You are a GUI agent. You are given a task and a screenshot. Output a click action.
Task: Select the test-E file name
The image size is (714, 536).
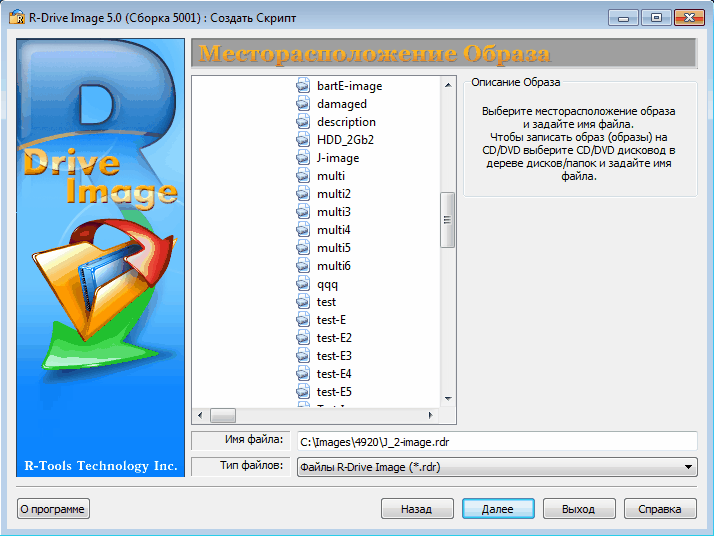(x=332, y=320)
